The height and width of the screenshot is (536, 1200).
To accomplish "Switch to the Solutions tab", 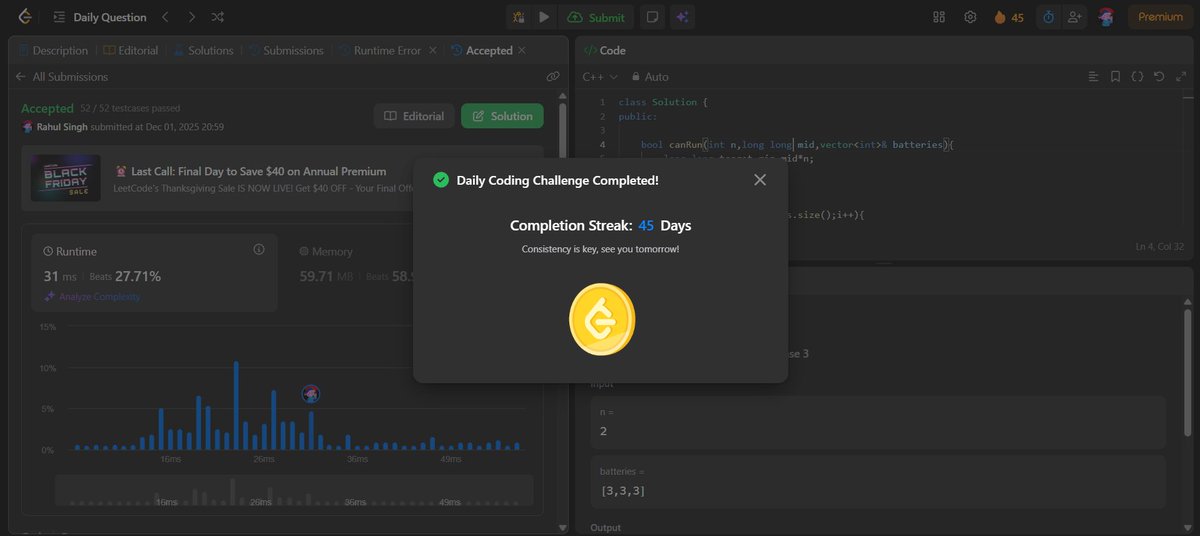I will (203, 50).
